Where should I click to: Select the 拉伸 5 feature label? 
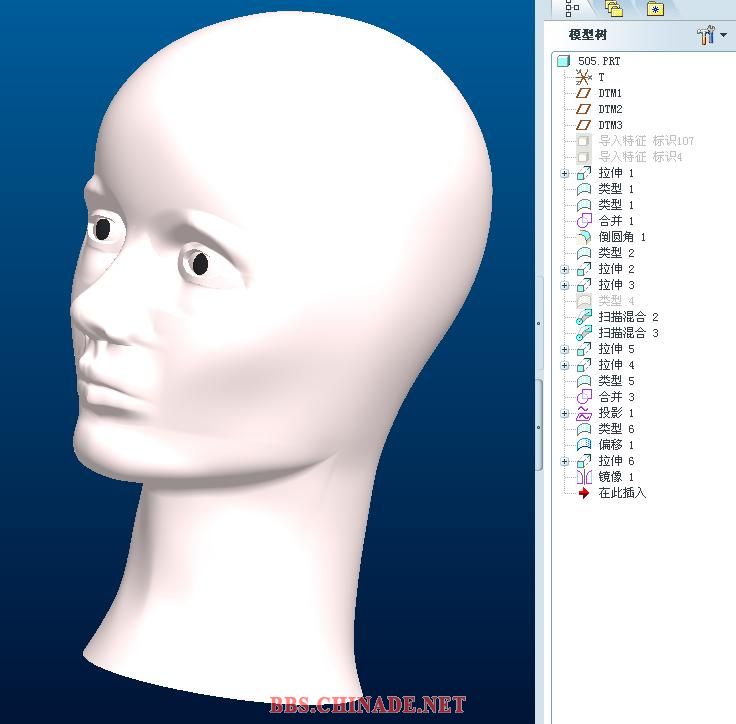pos(616,349)
